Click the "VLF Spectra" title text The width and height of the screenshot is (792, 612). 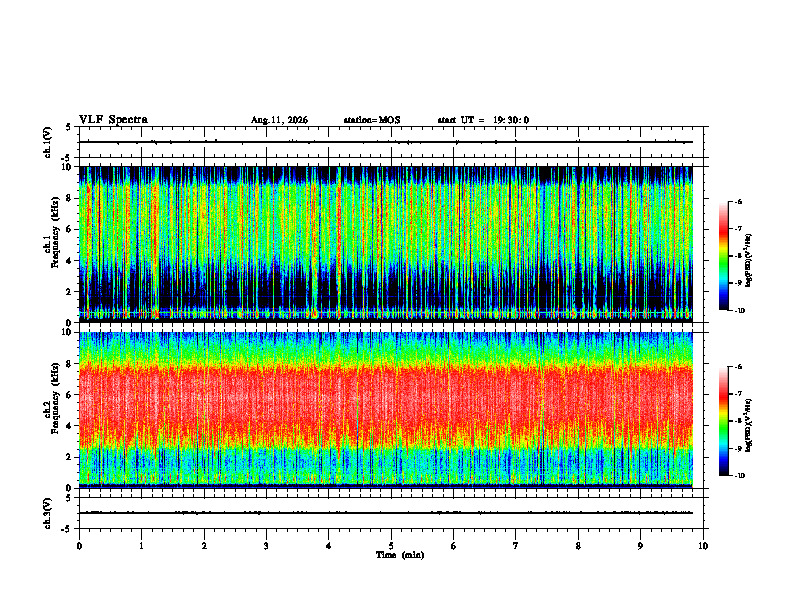coord(113,119)
